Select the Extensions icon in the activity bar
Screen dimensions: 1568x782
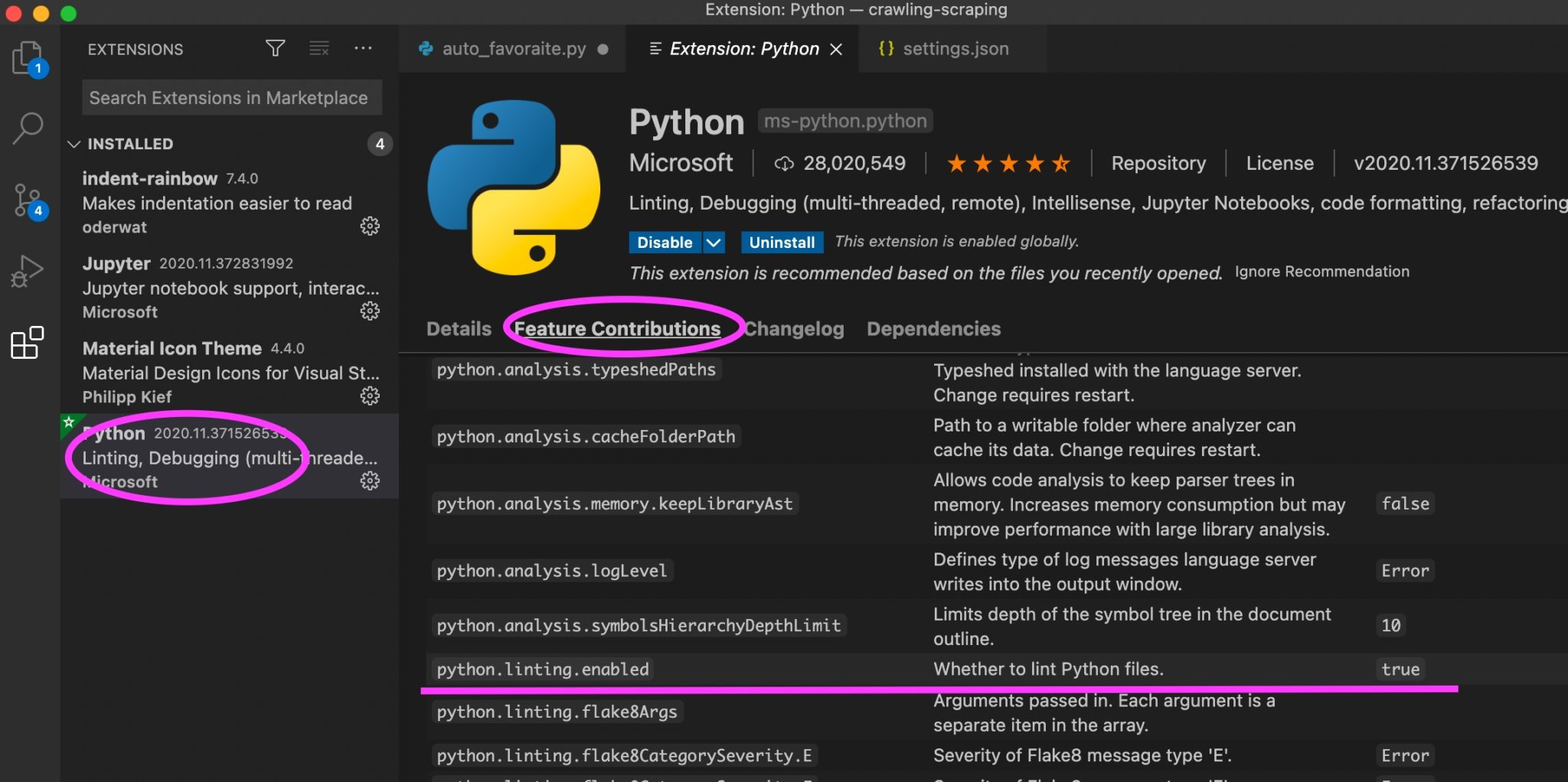coord(27,344)
